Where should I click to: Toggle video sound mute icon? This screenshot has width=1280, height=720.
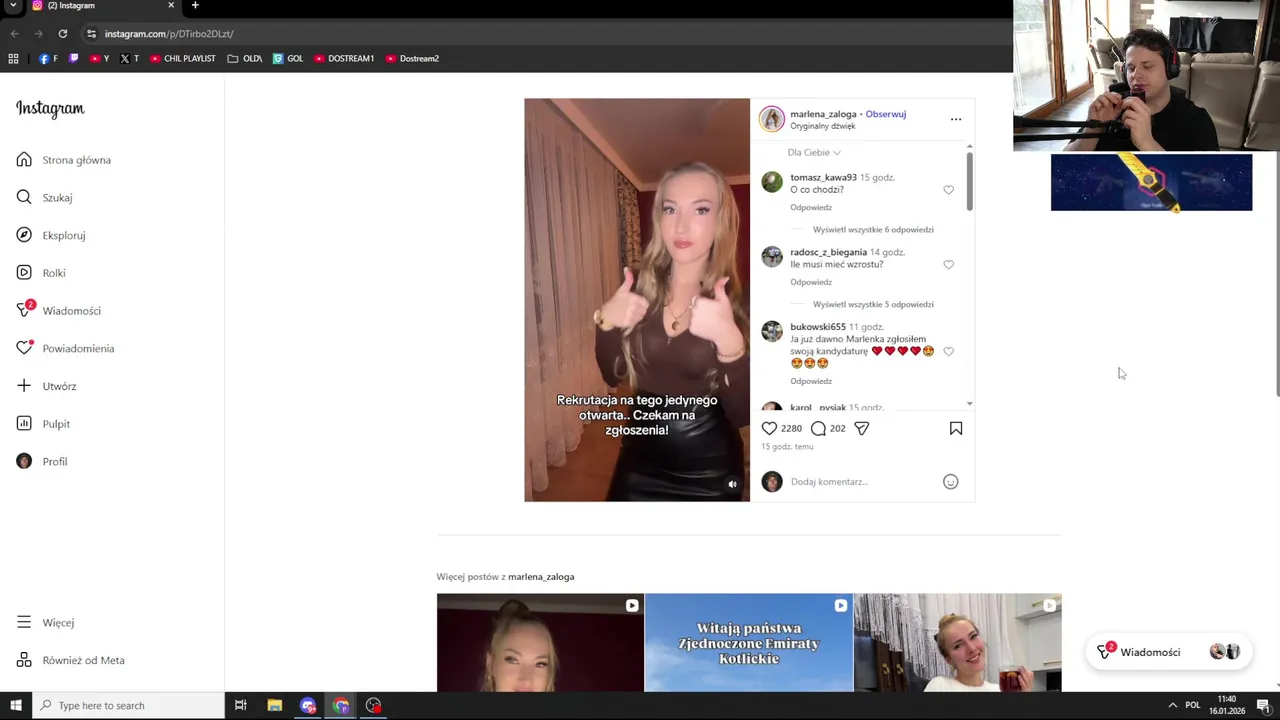click(x=732, y=484)
